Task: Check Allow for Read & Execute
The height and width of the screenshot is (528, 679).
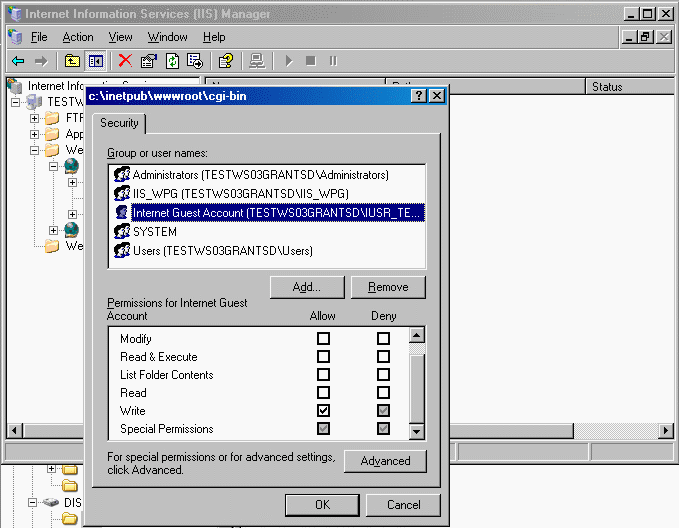Action: 323,356
